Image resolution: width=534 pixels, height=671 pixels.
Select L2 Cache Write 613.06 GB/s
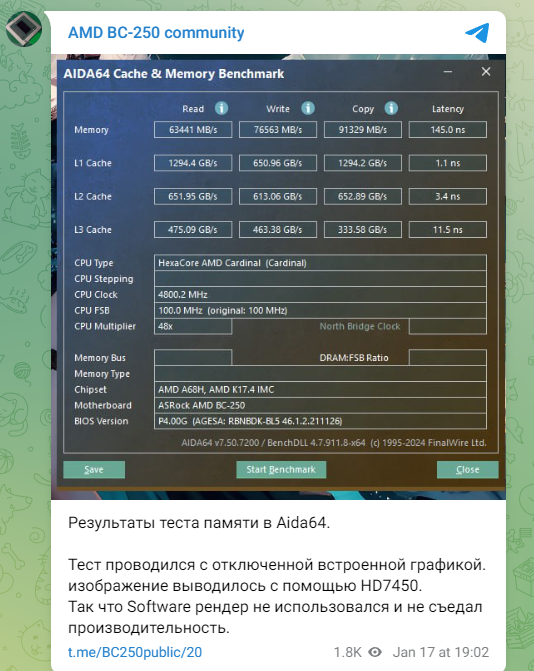278,196
